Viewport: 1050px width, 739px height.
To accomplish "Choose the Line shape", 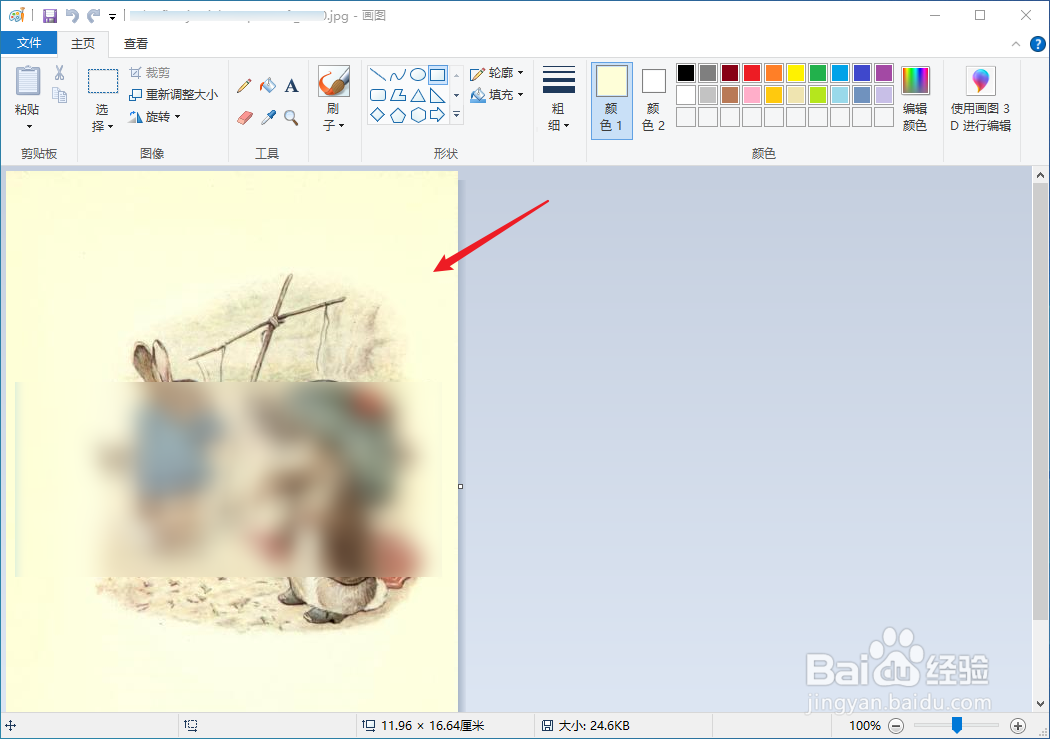I will 378,74.
